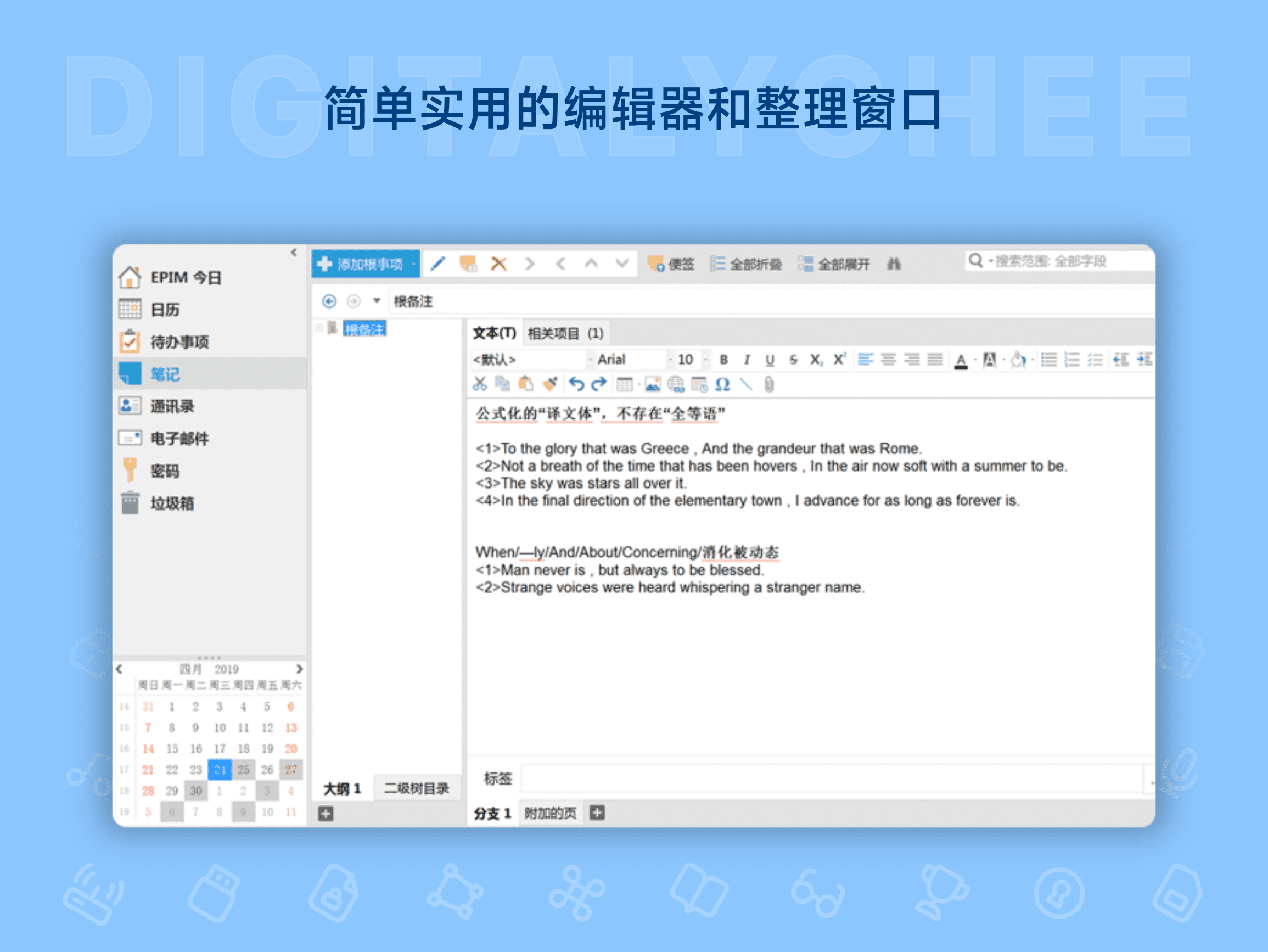This screenshot has height=952, width=1268.
Task: Insert a special character with the omega icon
Action: pyautogui.click(x=722, y=384)
